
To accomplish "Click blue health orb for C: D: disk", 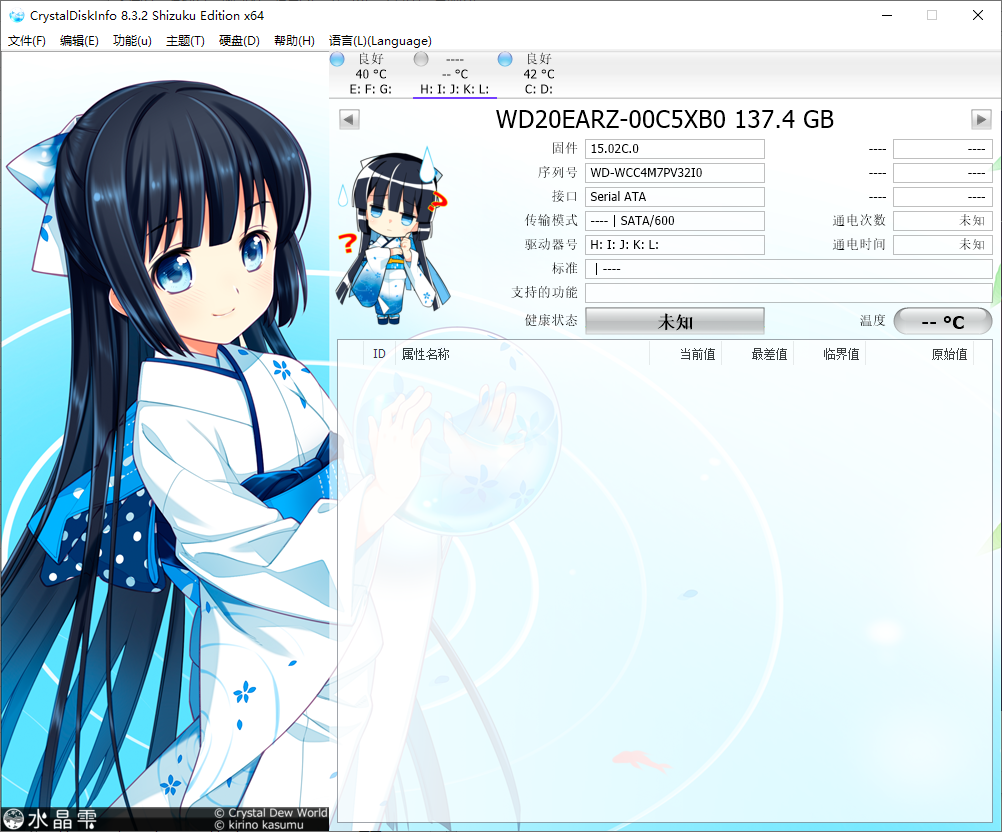I will [x=505, y=59].
